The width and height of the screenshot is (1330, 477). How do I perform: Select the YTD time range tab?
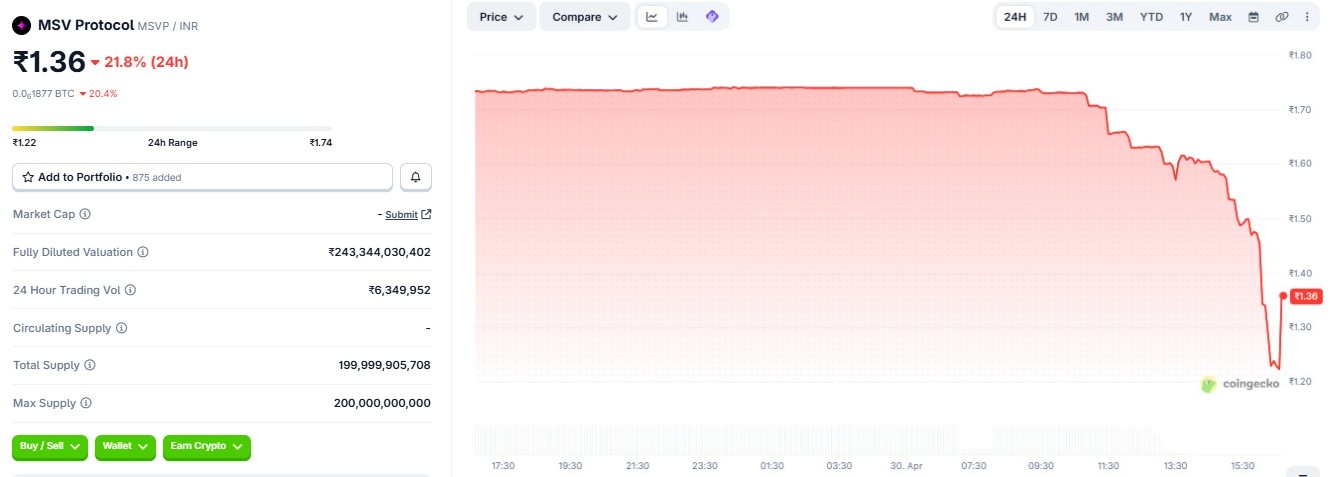click(x=1152, y=17)
